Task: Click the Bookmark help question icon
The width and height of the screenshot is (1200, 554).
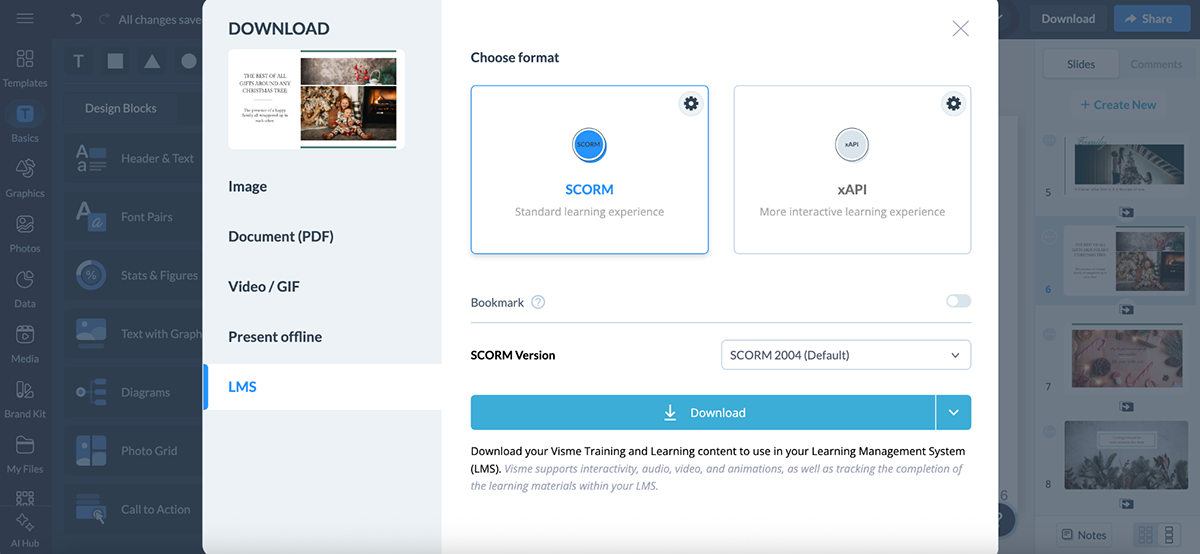Action: click(x=538, y=302)
